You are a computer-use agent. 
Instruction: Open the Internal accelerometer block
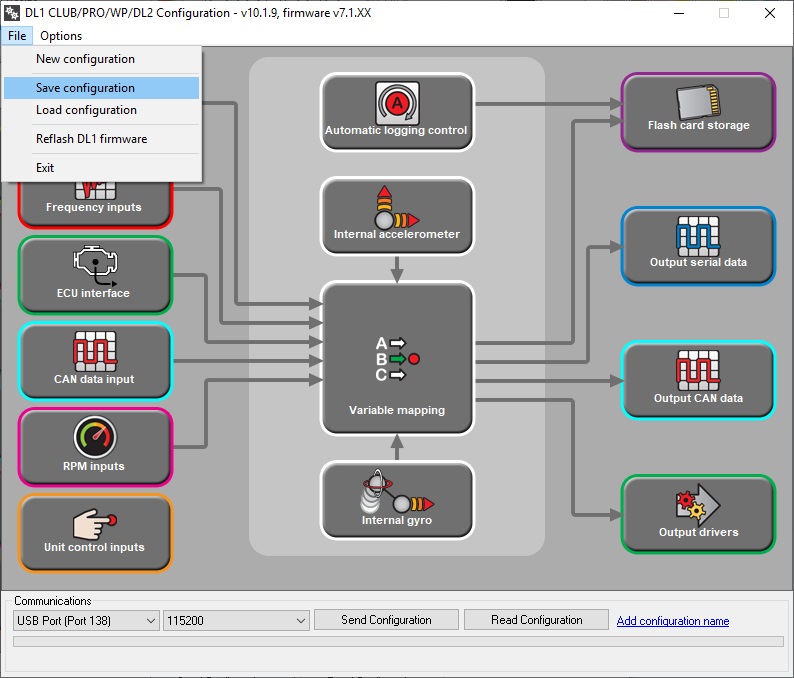click(396, 215)
